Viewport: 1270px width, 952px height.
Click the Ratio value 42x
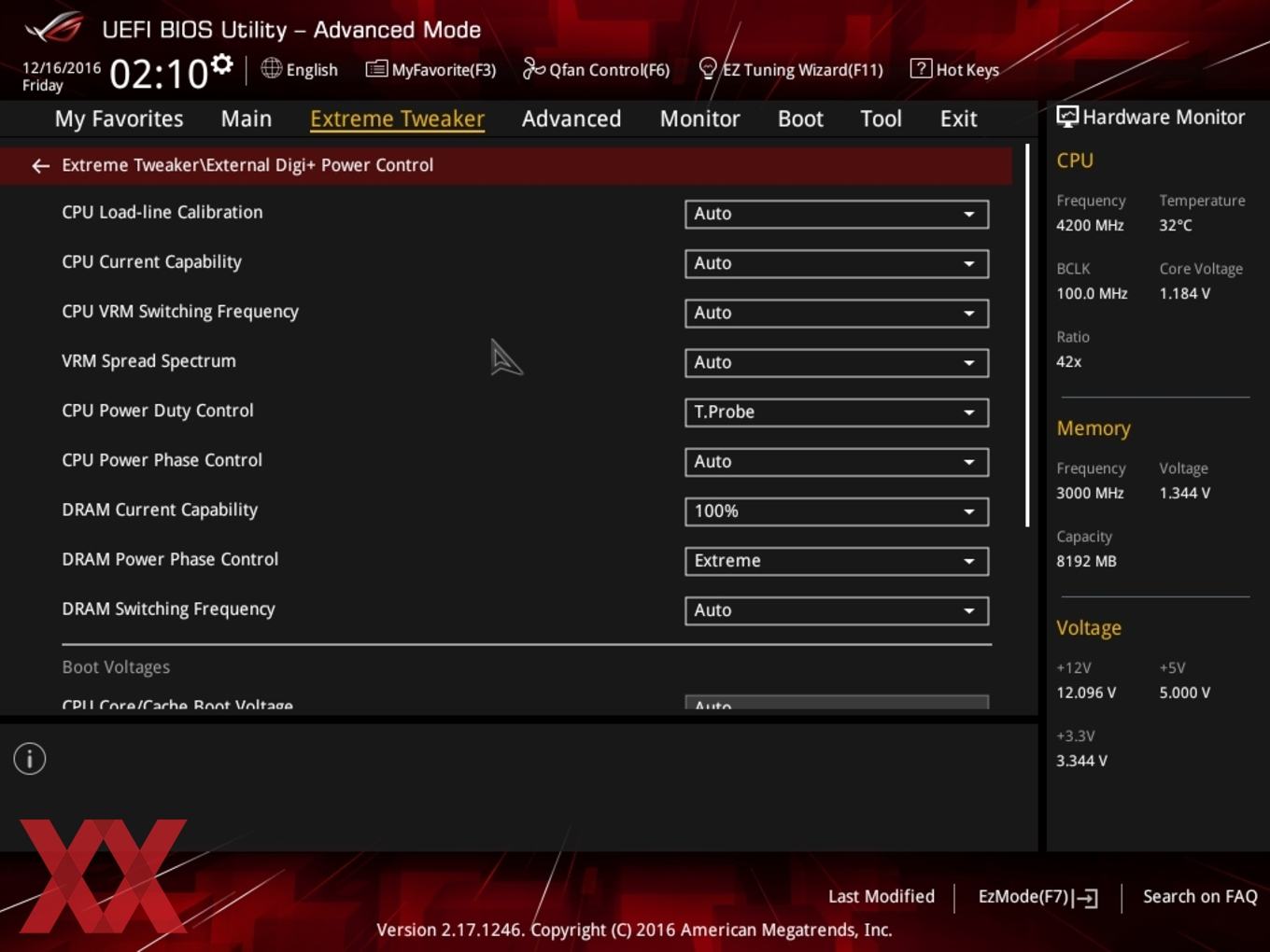(1068, 361)
